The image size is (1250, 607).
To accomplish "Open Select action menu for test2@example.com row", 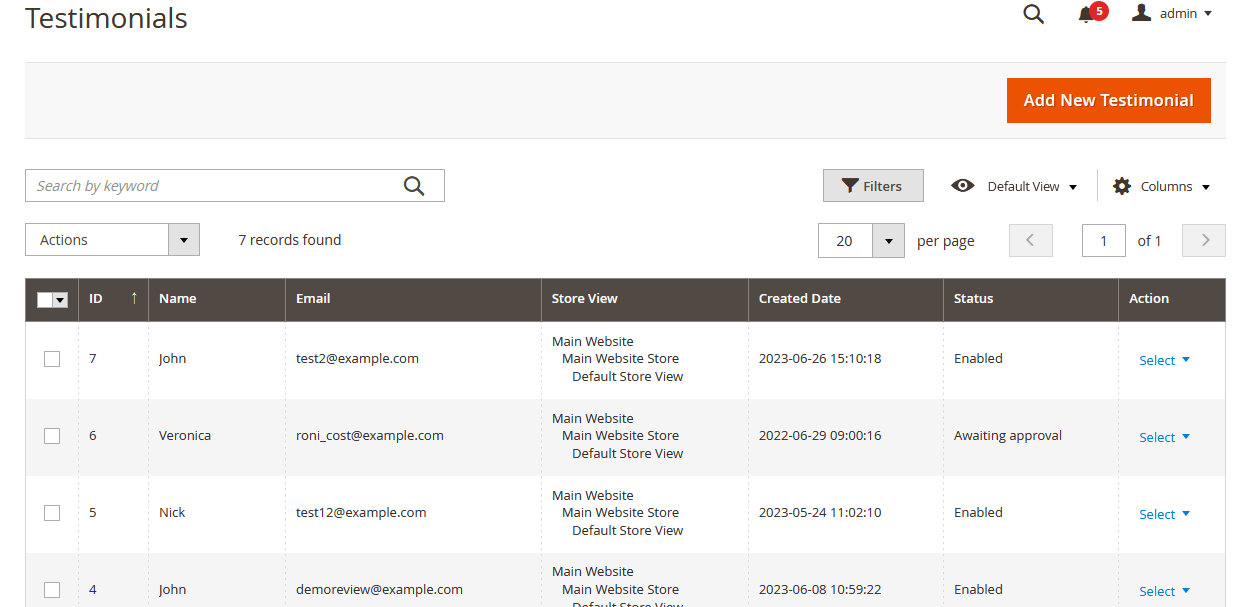I will [1164, 360].
